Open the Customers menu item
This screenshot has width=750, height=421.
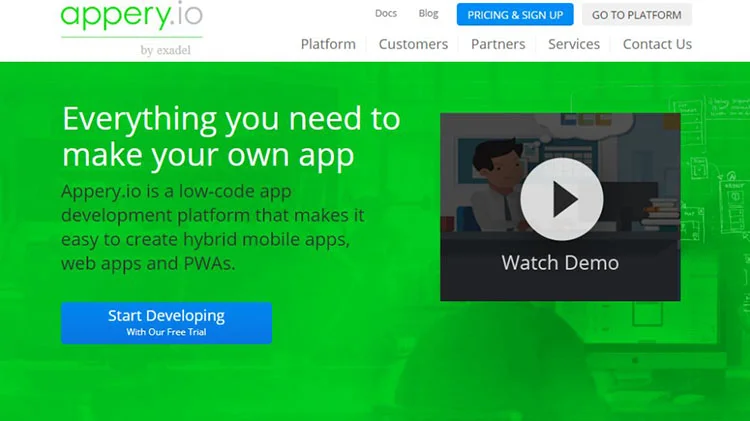[413, 44]
